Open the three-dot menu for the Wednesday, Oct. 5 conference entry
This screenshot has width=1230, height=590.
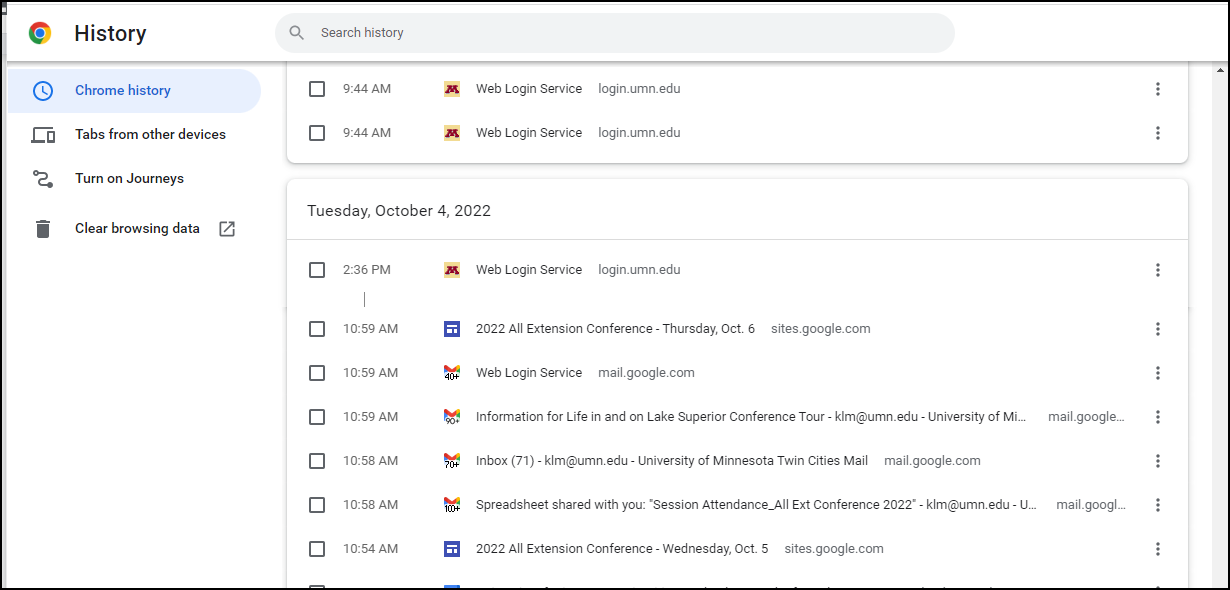1158,549
